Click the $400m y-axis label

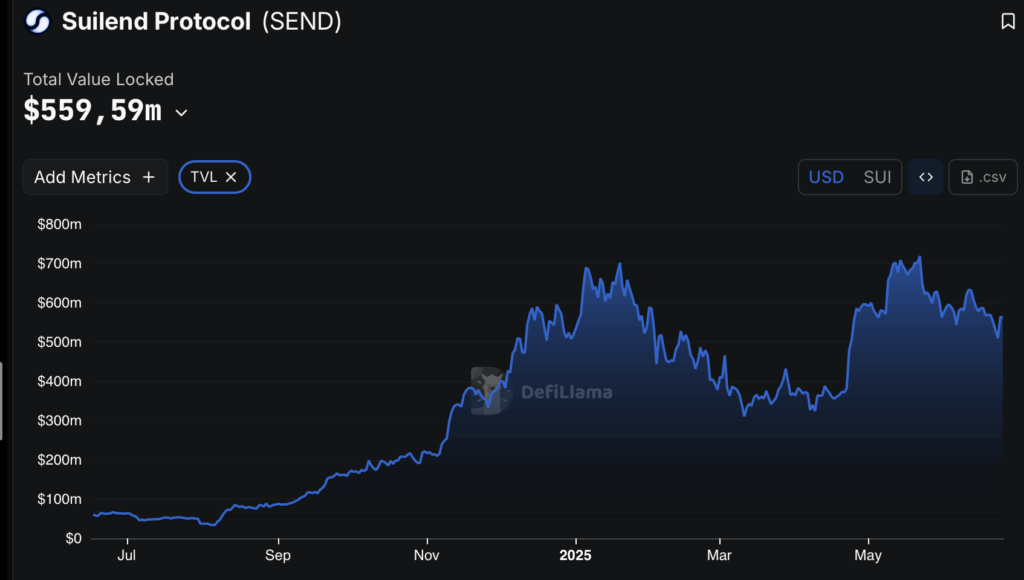click(x=59, y=381)
